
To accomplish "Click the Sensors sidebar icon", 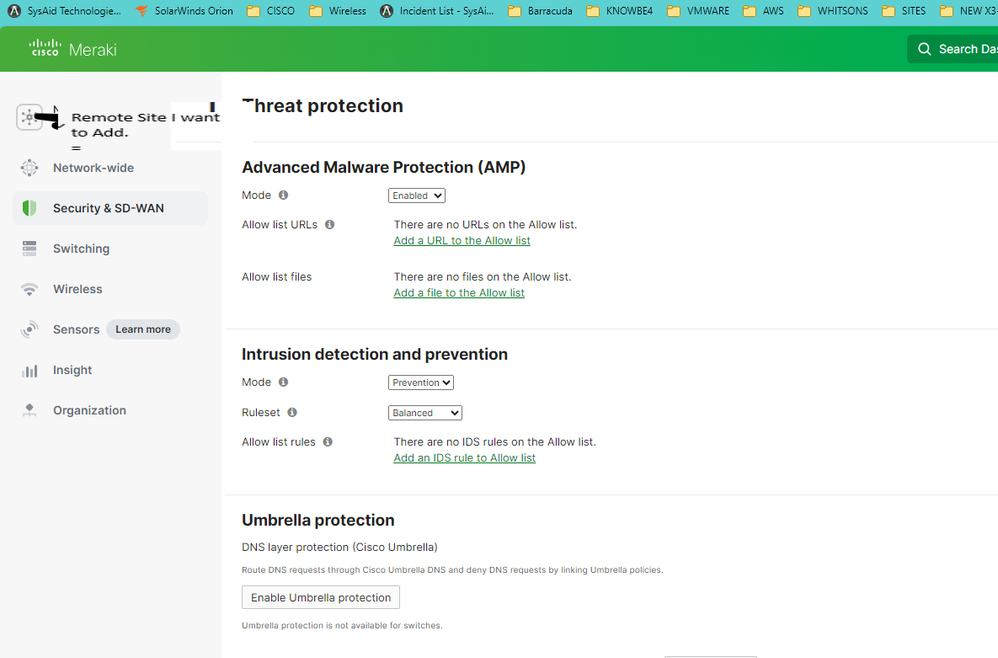I will coord(29,329).
